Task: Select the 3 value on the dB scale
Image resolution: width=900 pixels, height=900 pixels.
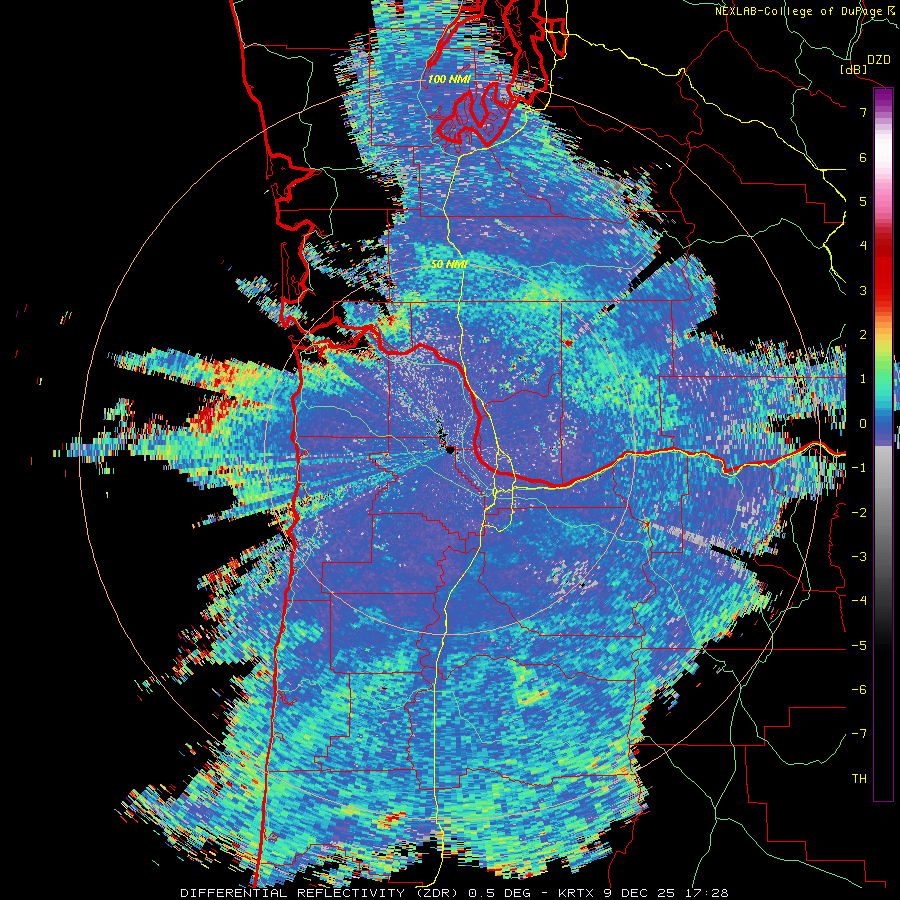Action: tap(863, 290)
